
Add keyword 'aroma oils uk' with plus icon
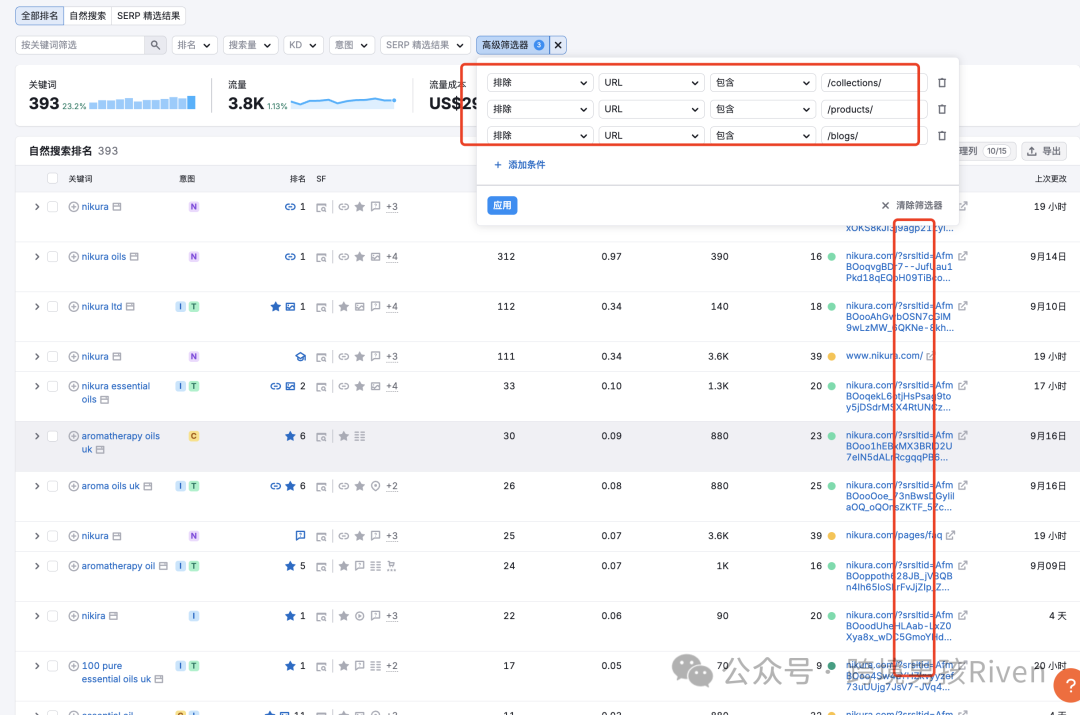pos(74,486)
